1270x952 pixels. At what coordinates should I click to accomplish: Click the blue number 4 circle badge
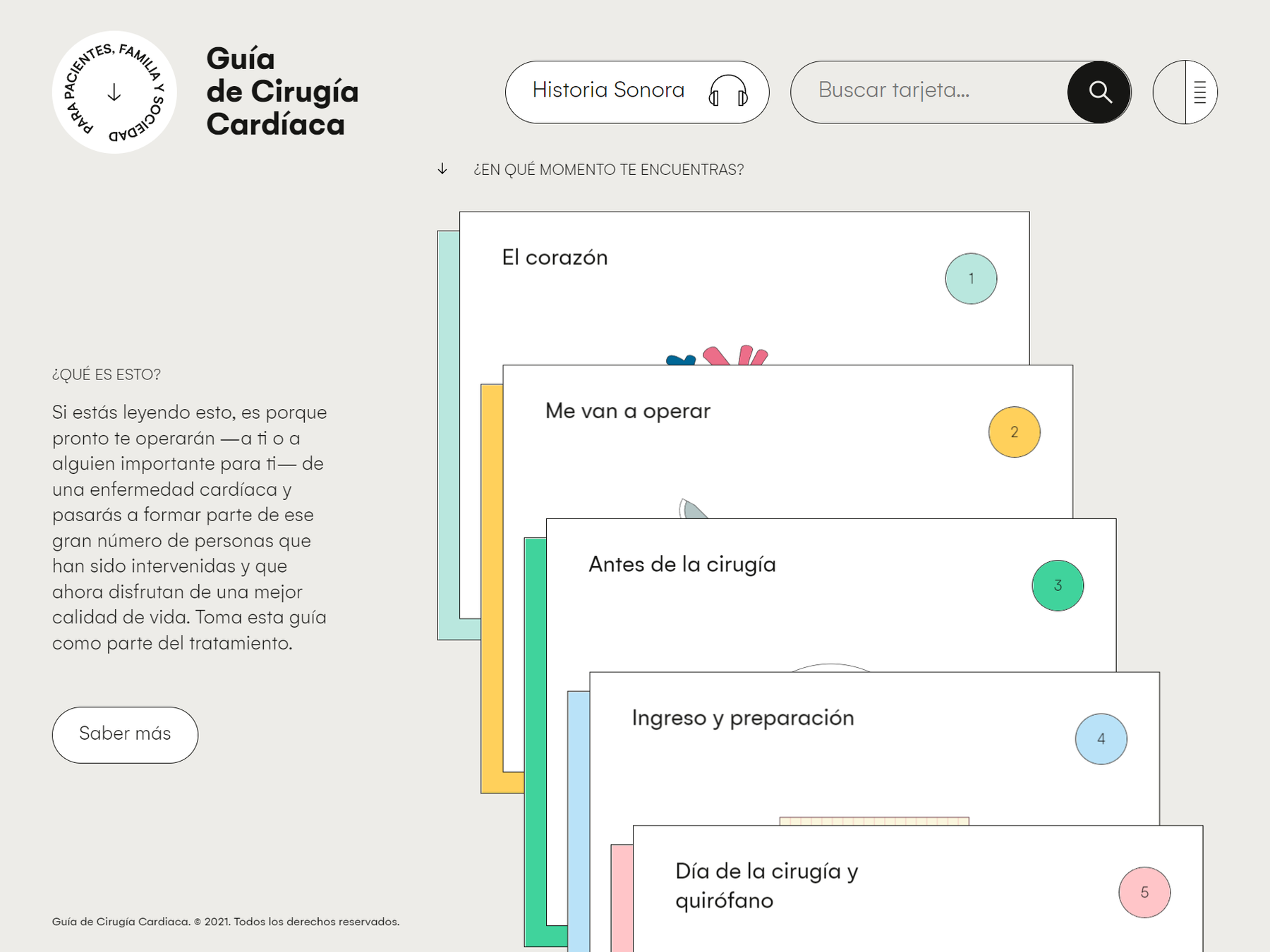[x=1101, y=739]
